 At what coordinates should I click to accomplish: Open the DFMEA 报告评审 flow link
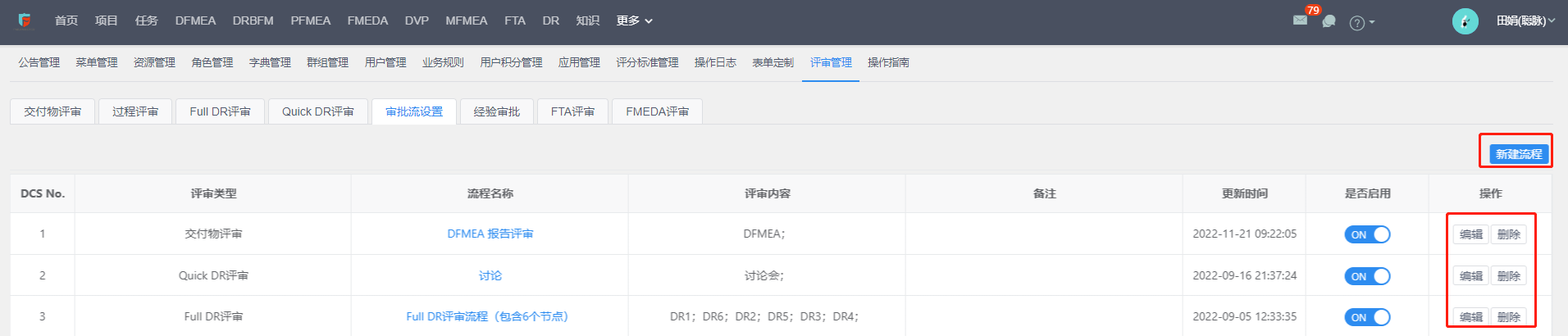[490, 234]
